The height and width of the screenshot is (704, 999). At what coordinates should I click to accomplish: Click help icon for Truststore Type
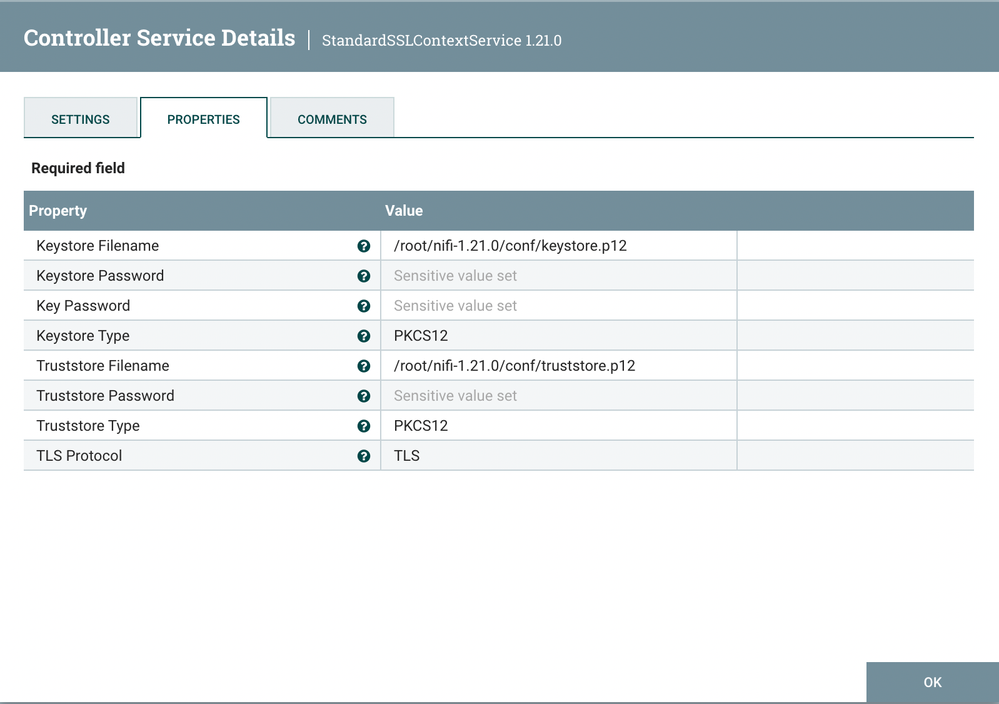click(x=364, y=426)
